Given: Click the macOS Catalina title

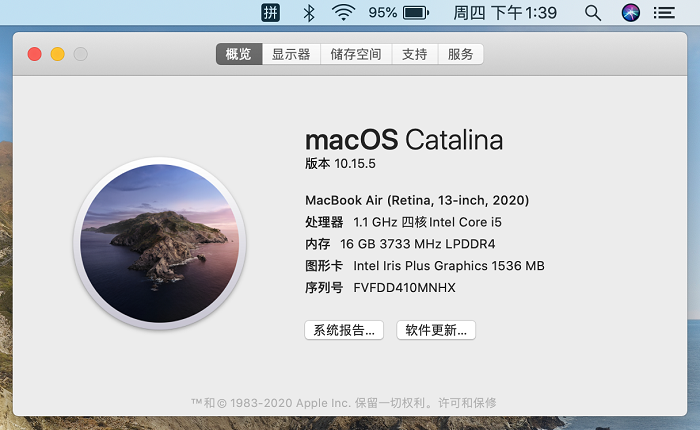Looking at the screenshot, I should coord(404,139).
